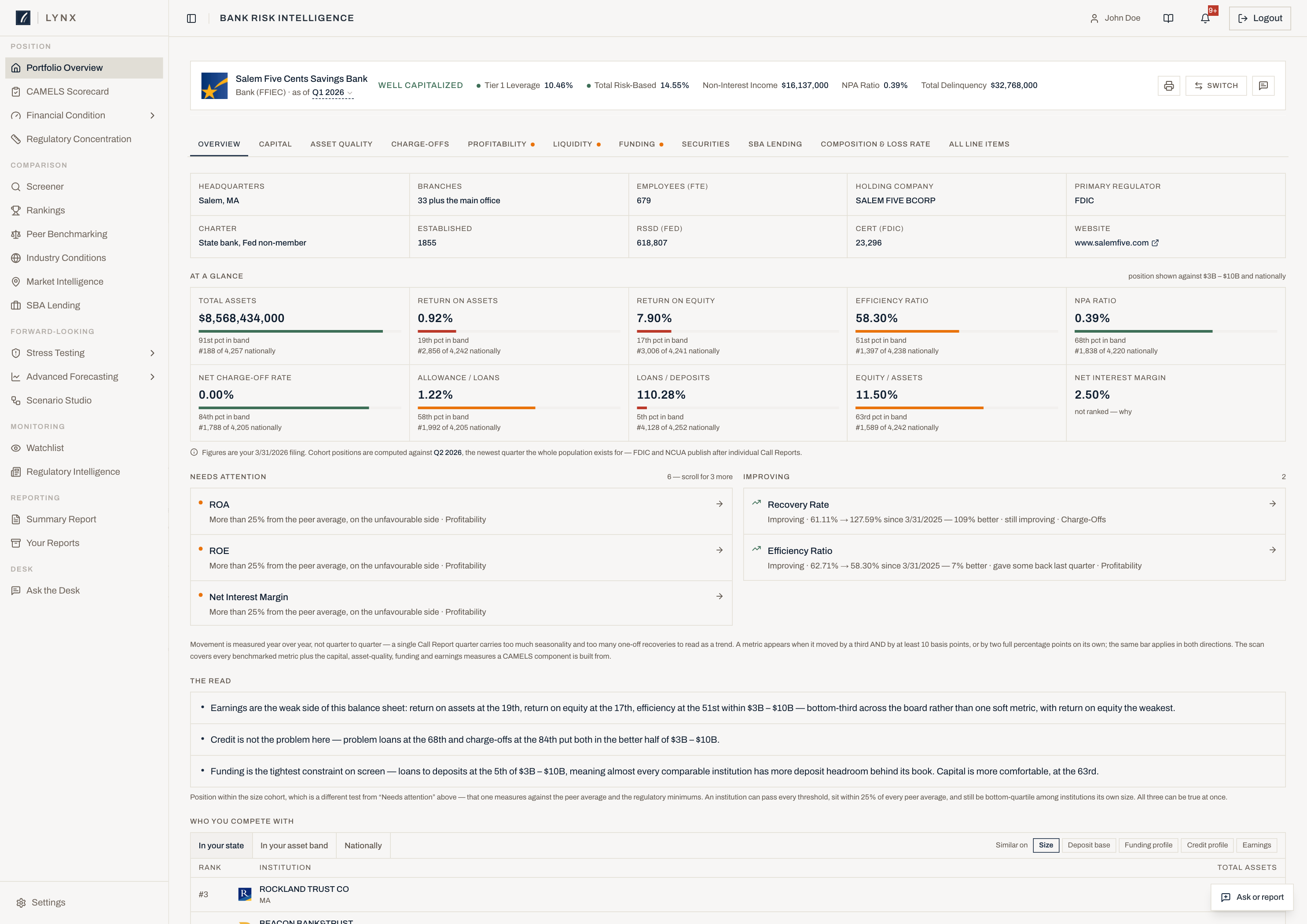Select Earnings similarity option
Screen dimensions: 1307x924
(1256, 845)
